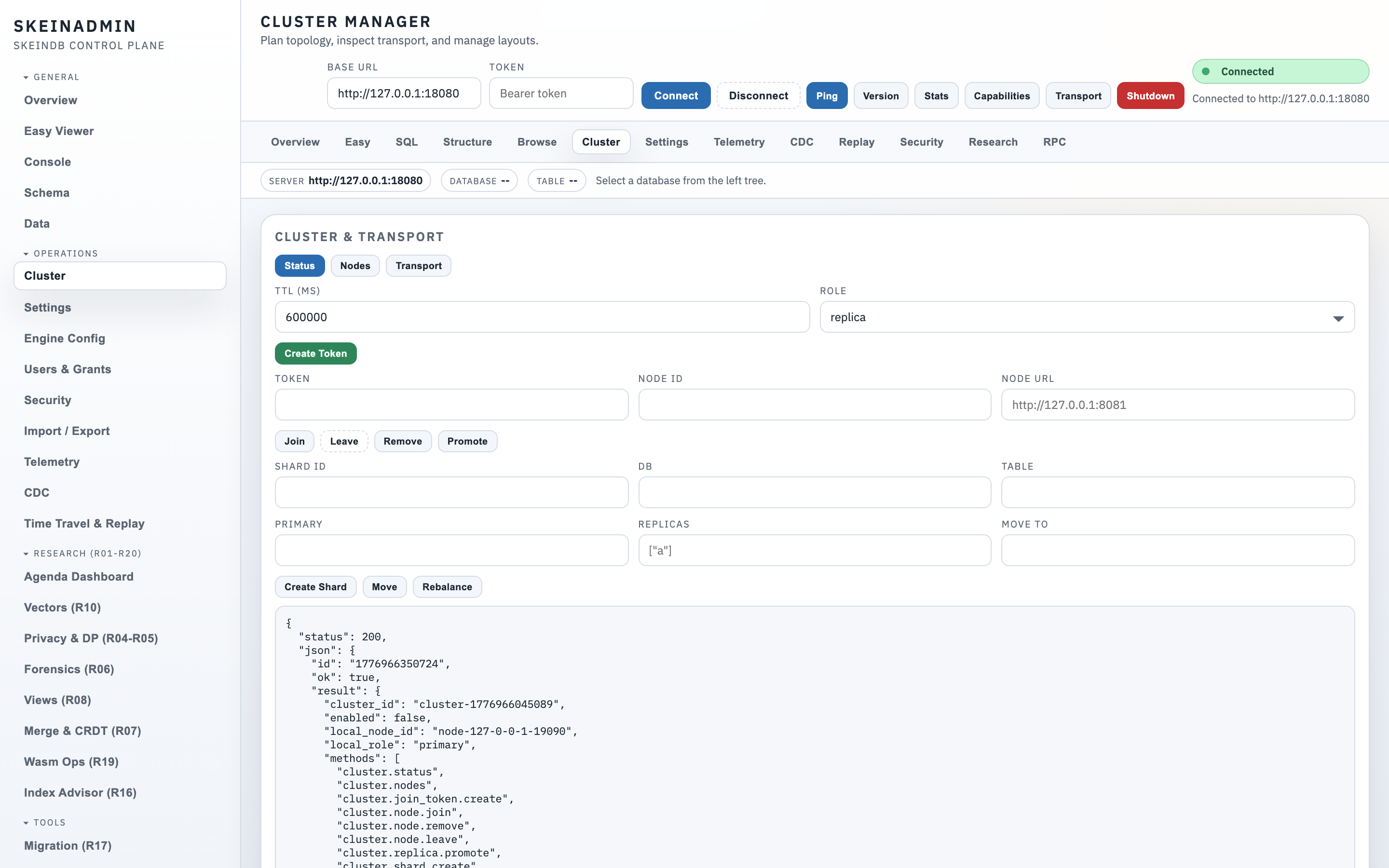Switch to the SQL tab
This screenshot has width=1389, height=868.
click(407, 142)
